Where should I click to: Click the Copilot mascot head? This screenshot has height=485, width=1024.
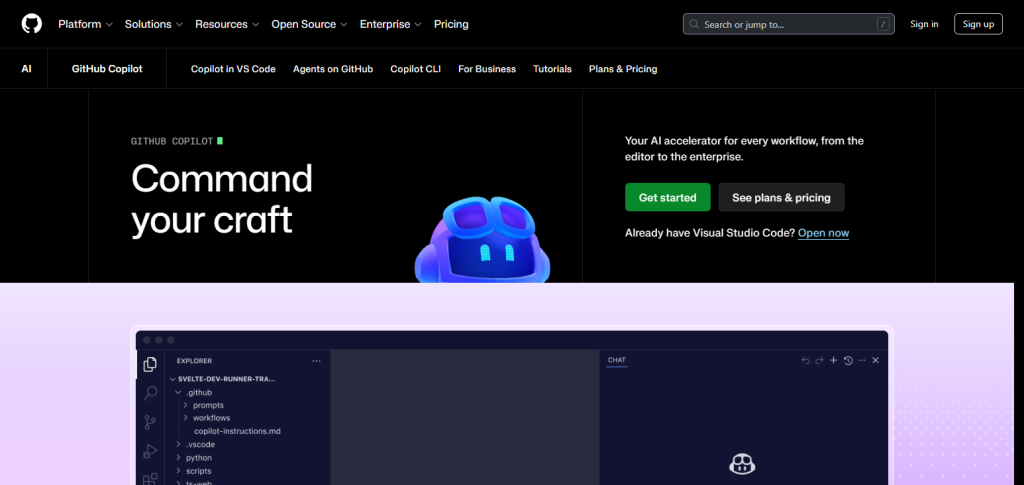tap(483, 240)
